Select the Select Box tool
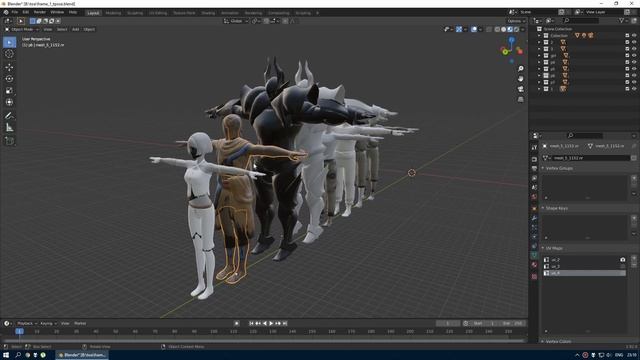 tap(9, 42)
